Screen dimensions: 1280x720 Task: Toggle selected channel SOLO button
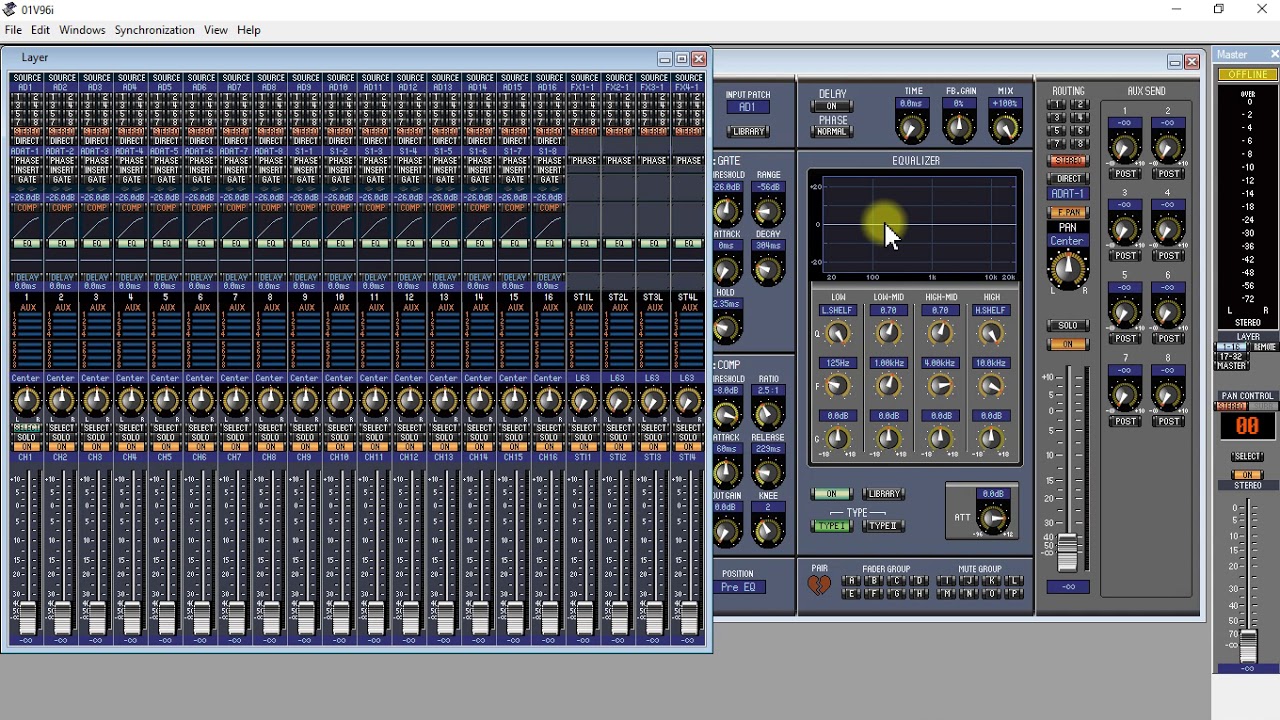(1068, 326)
